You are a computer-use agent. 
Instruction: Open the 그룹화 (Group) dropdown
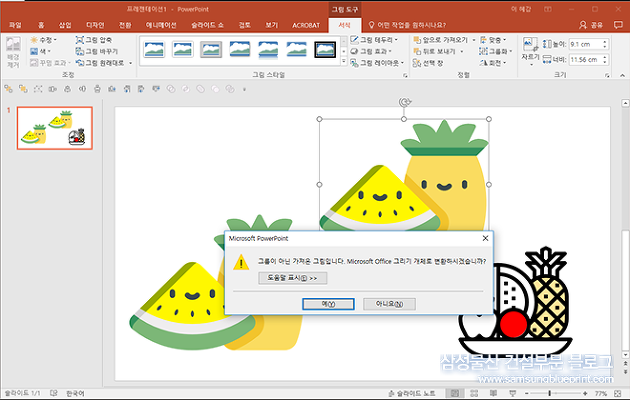point(496,51)
